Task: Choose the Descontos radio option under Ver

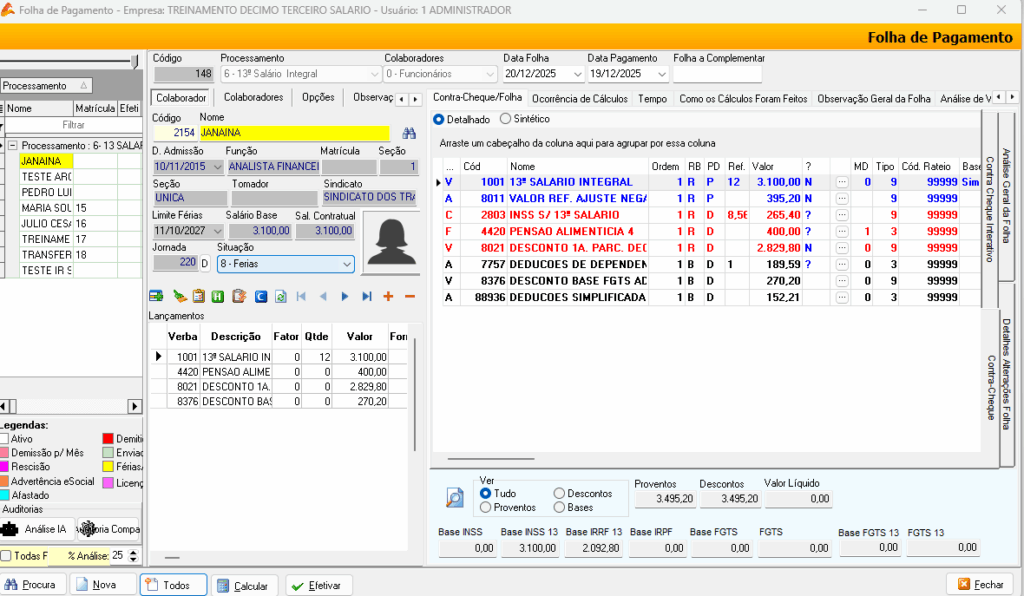Action: point(559,494)
